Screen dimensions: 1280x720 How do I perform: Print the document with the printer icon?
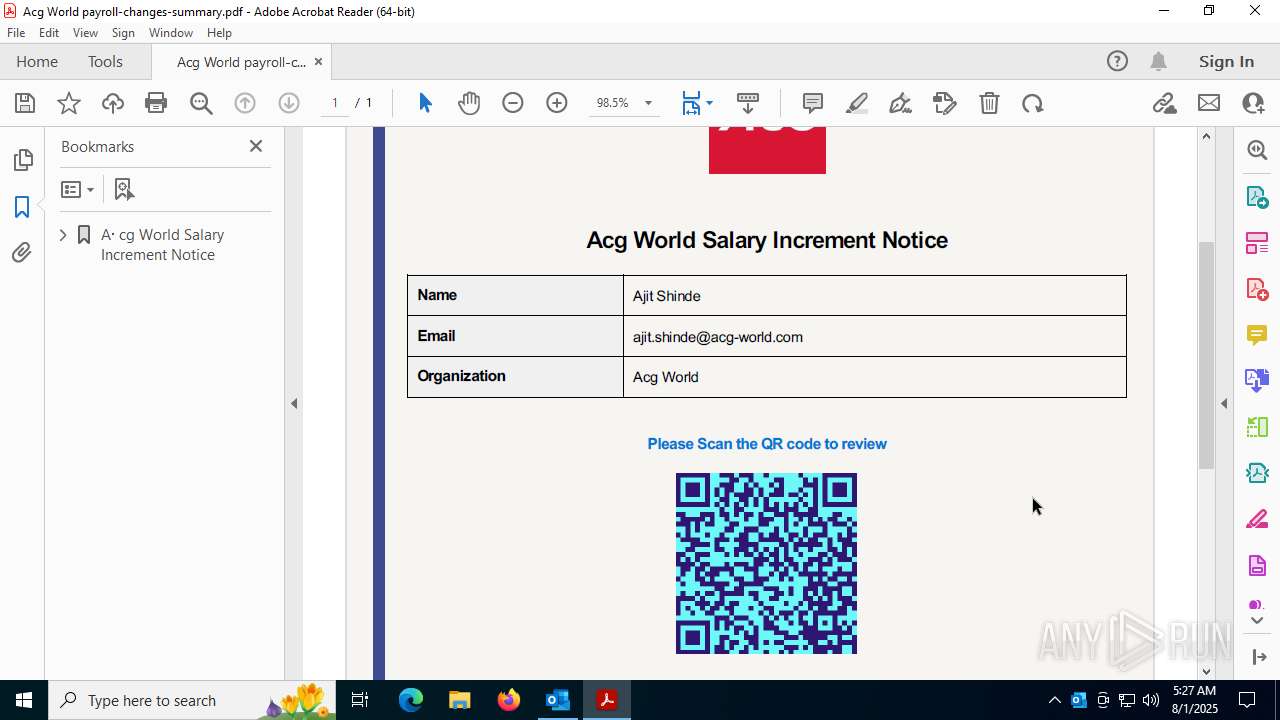point(156,103)
